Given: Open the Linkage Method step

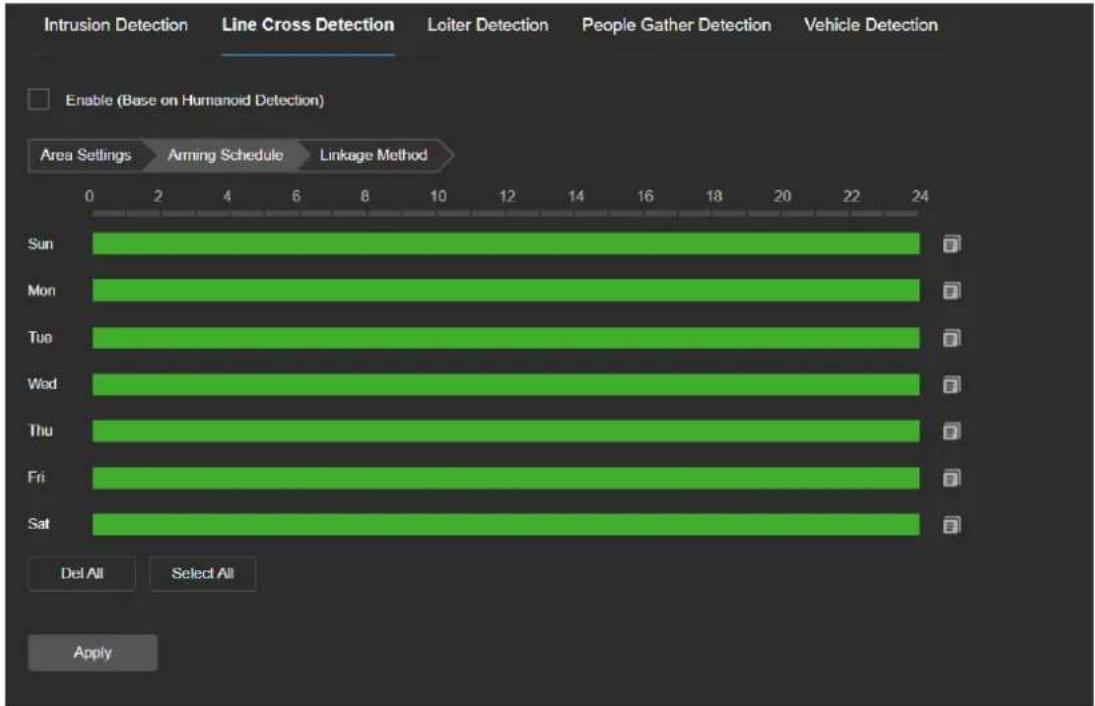Looking at the screenshot, I should (374, 155).
